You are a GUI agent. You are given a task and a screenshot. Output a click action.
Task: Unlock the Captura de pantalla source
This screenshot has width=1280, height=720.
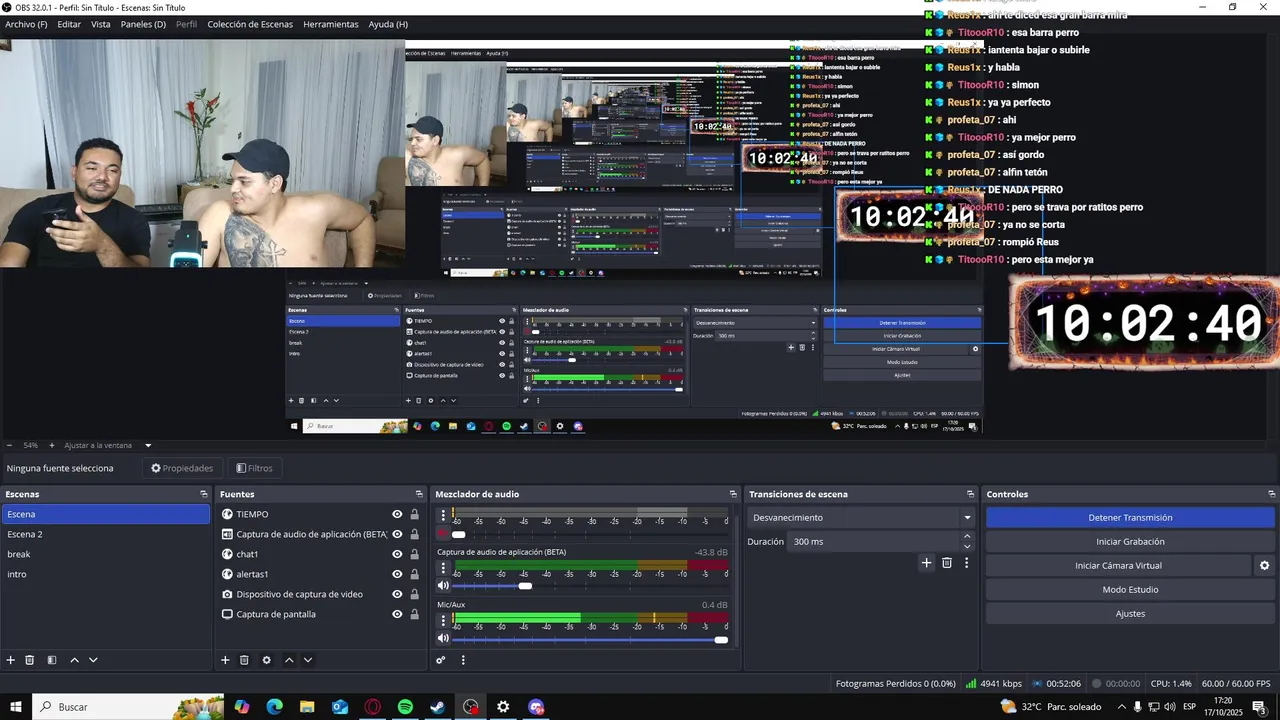point(414,614)
